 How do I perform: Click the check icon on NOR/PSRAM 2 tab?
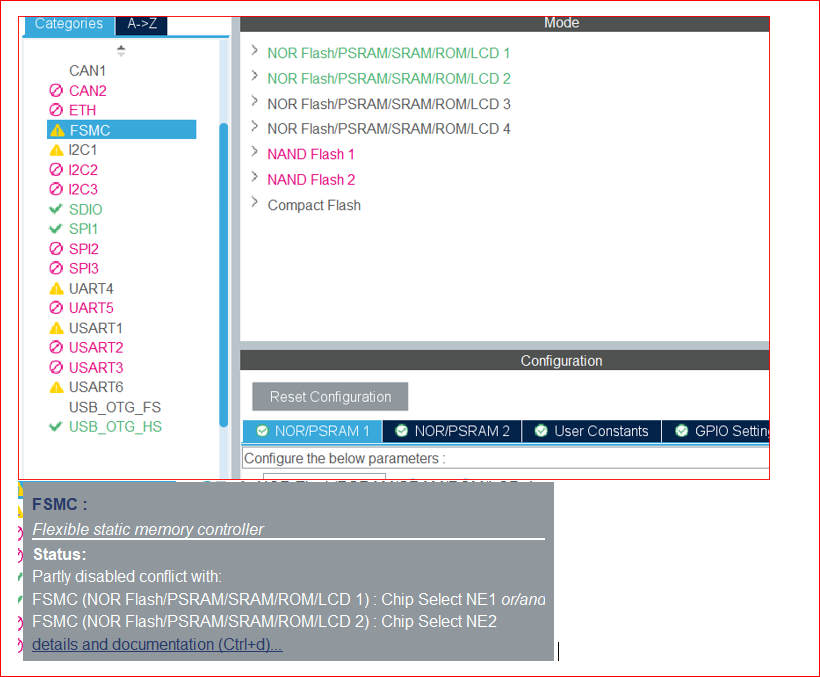click(x=402, y=431)
